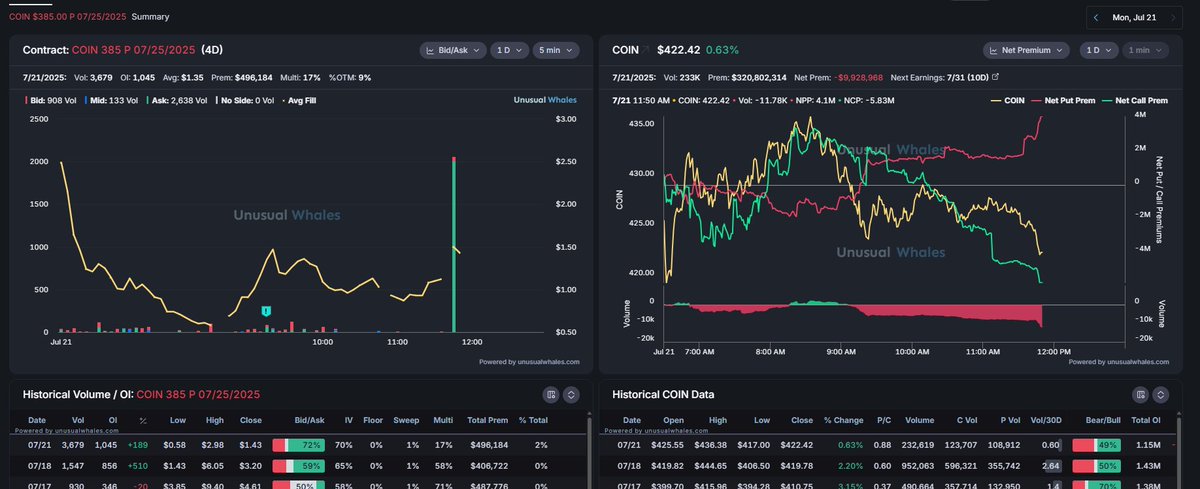Toggle the Bid volume legend series
Image resolution: width=1200 pixels, height=489 pixels.
coord(54,100)
